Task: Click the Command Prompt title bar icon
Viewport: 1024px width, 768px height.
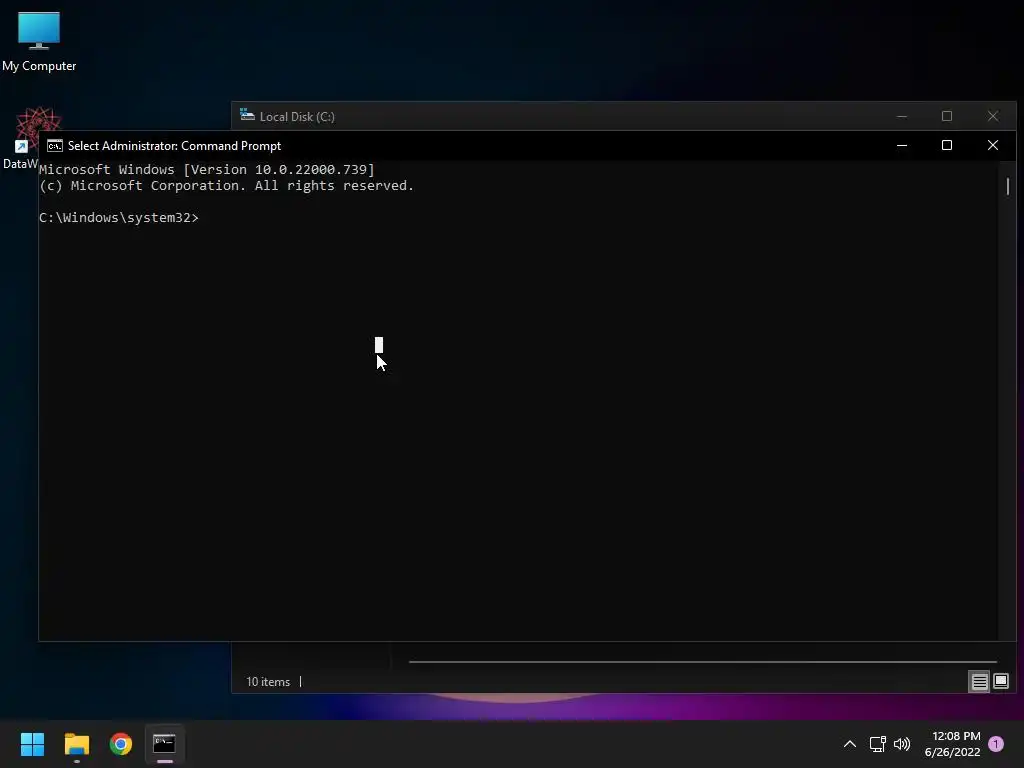Action: 55,146
